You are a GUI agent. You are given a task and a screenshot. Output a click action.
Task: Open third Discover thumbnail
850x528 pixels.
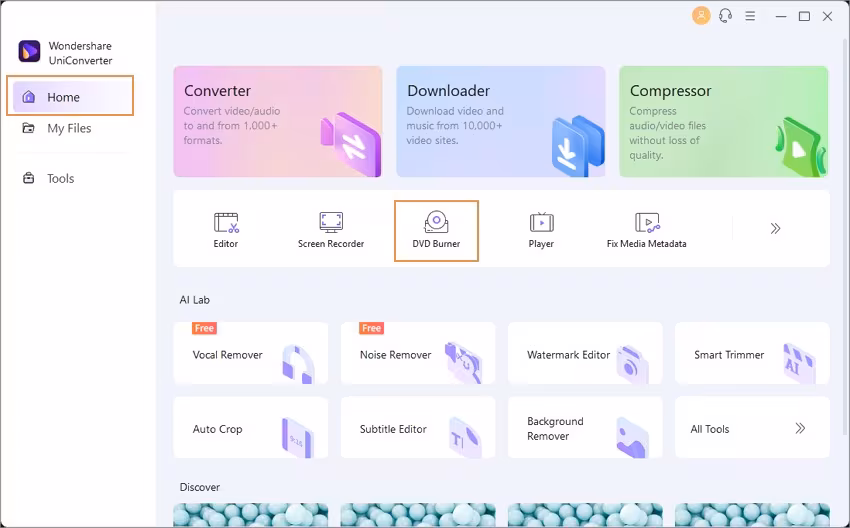click(585, 515)
